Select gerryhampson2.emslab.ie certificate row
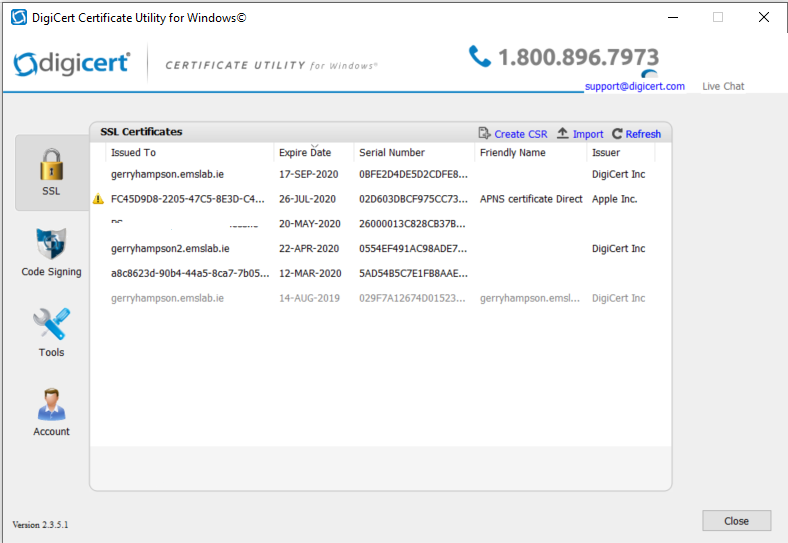 (380, 248)
